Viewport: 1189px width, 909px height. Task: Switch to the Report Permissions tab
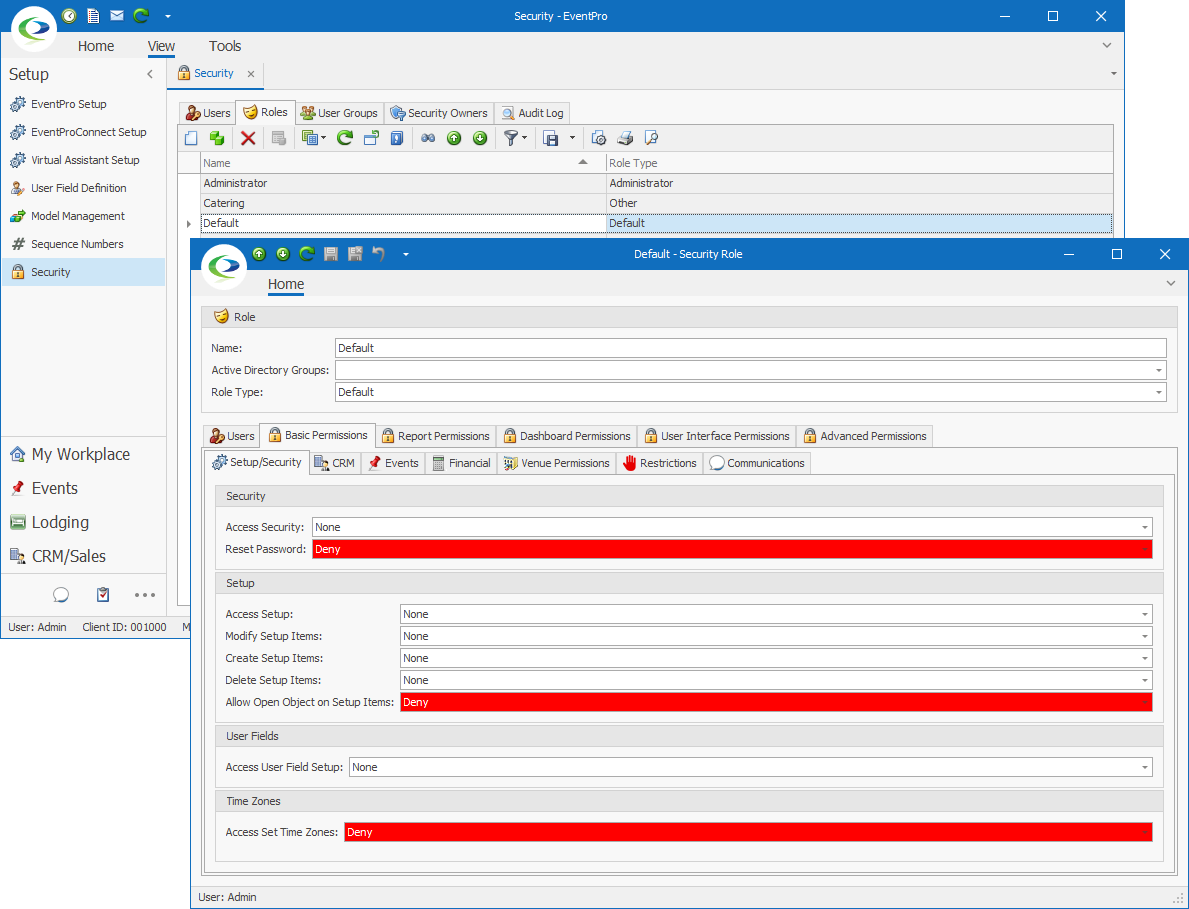click(x=435, y=436)
